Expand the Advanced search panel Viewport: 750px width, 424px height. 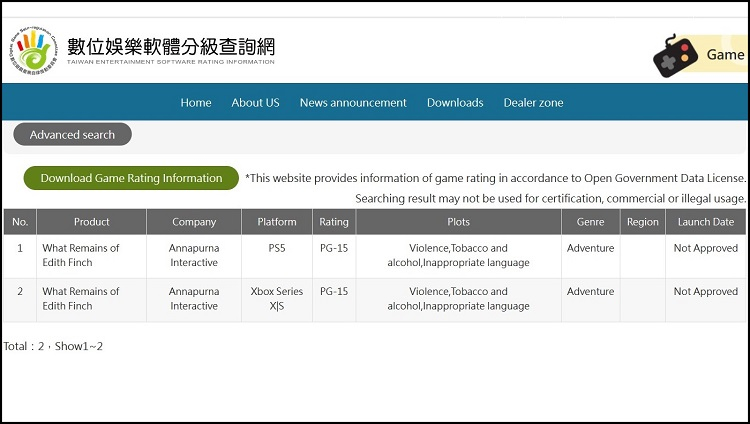pos(72,135)
